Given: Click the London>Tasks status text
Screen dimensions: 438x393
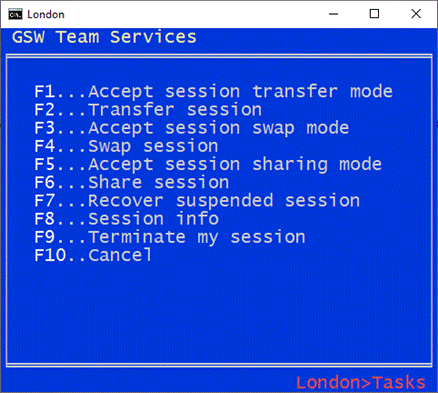Looking at the screenshot, I should click(x=361, y=382).
